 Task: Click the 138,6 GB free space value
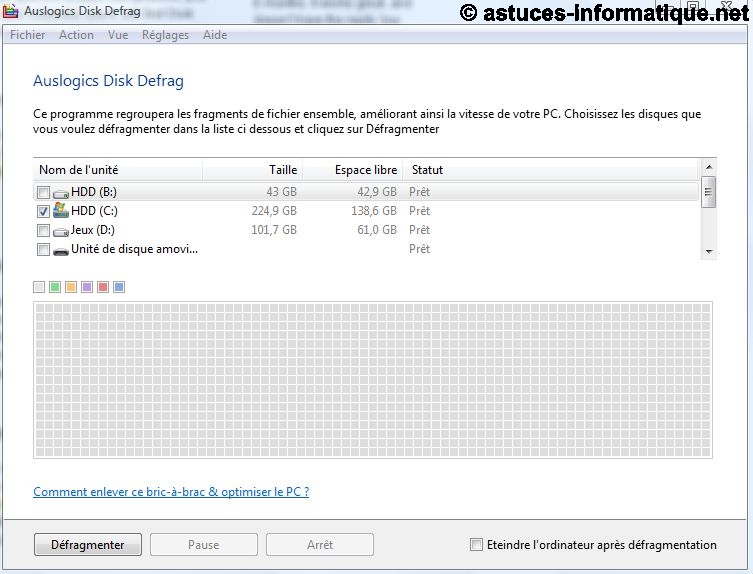pyautogui.click(x=374, y=211)
